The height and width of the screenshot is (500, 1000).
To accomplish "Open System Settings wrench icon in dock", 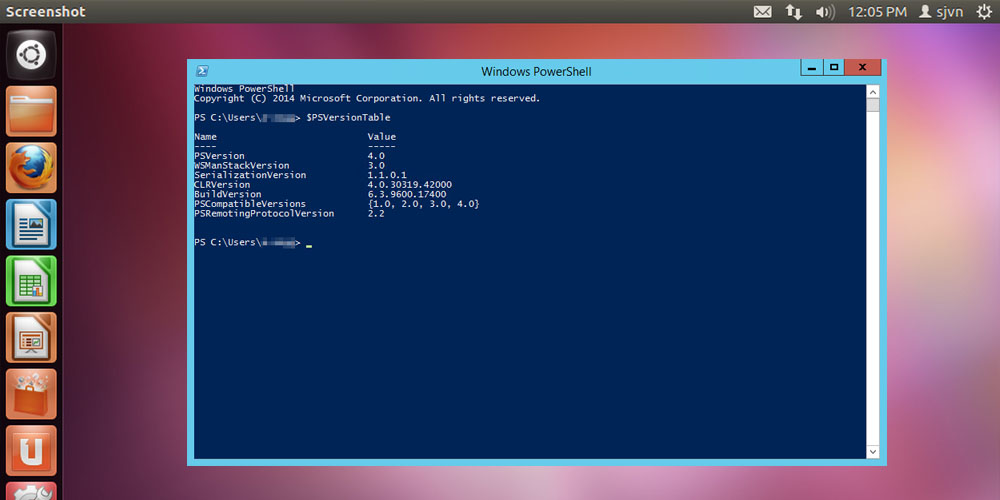I will (x=31, y=491).
